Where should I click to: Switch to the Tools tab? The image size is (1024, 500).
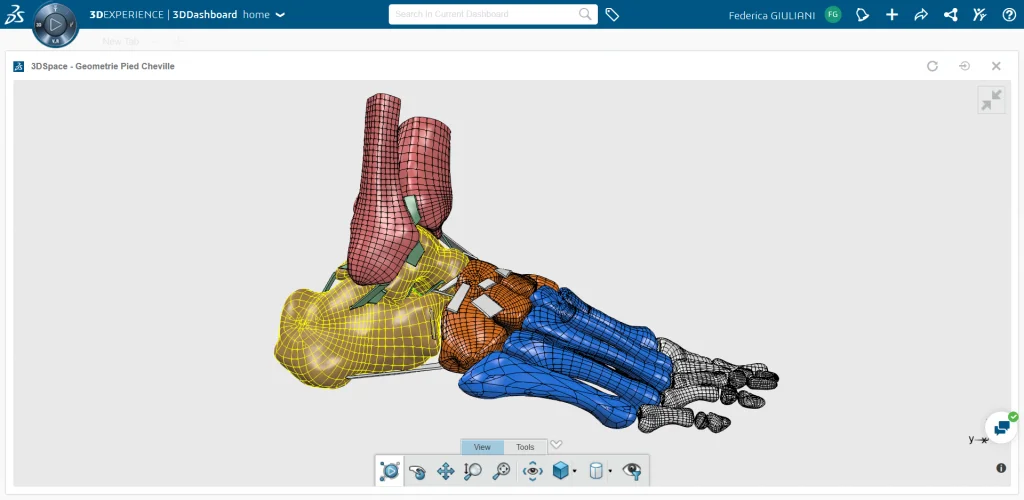pos(525,447)
